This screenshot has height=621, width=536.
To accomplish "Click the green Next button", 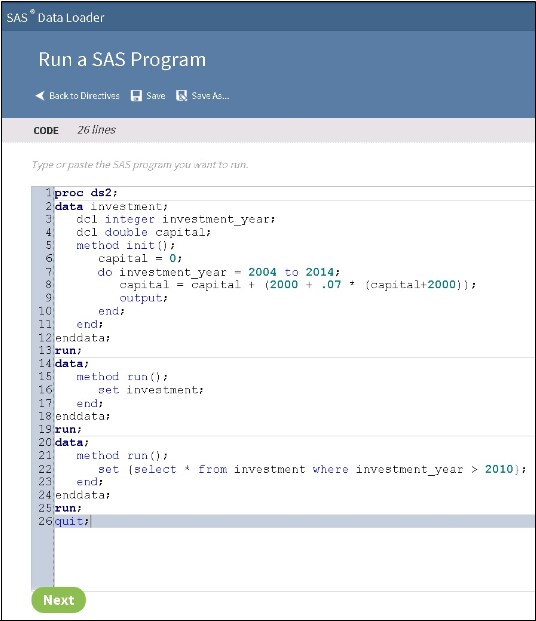I will 59,600.
